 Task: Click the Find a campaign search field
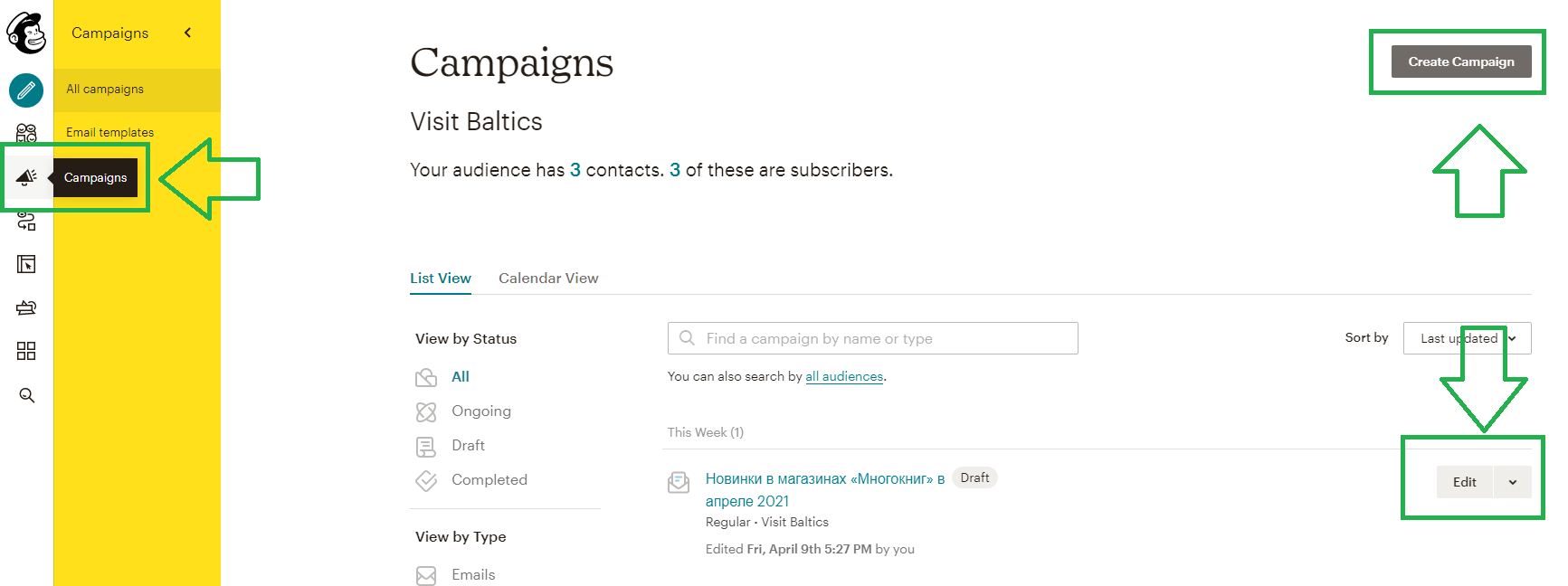[873, 338]
